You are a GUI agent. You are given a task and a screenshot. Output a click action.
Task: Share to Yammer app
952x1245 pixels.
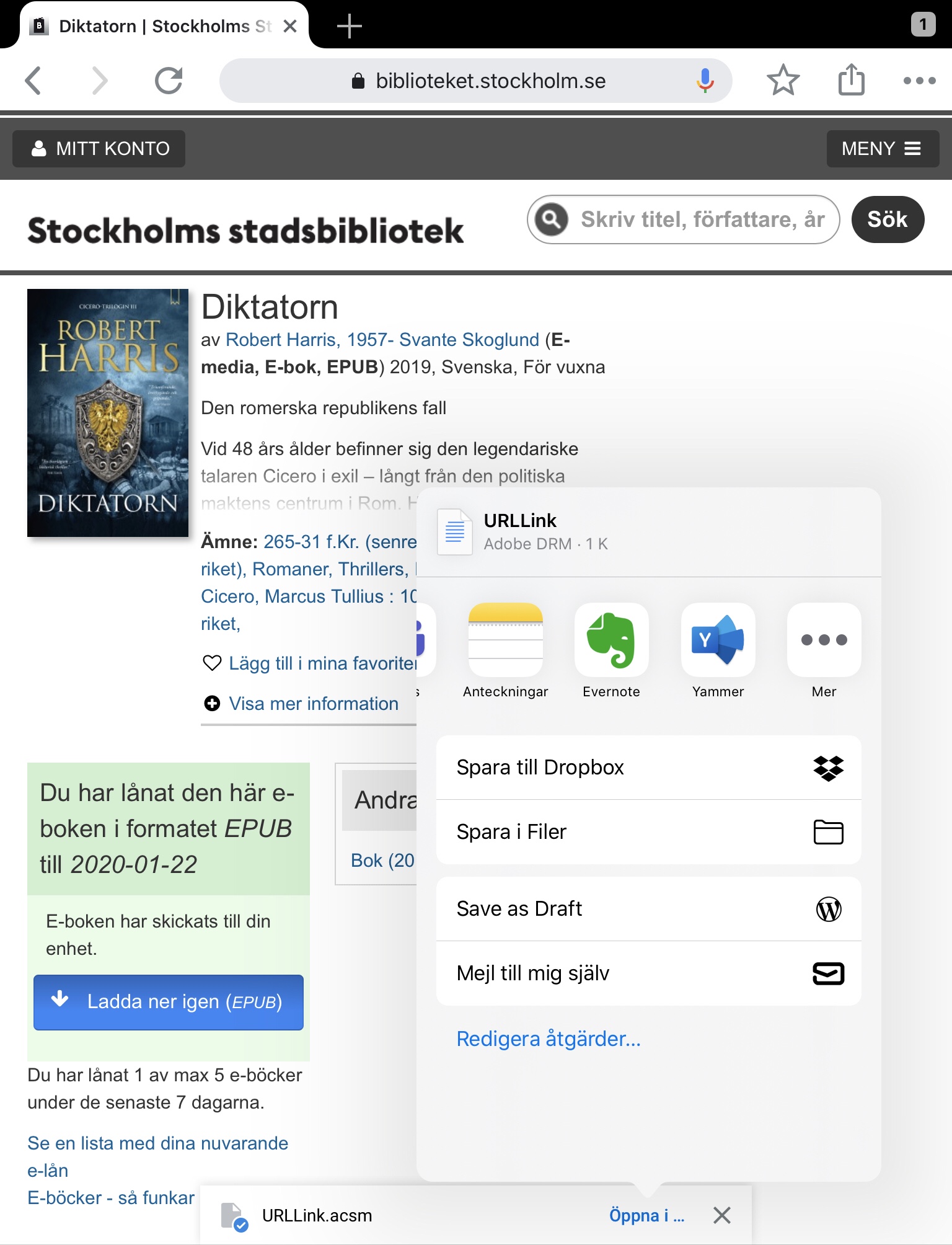click(718, 640)
